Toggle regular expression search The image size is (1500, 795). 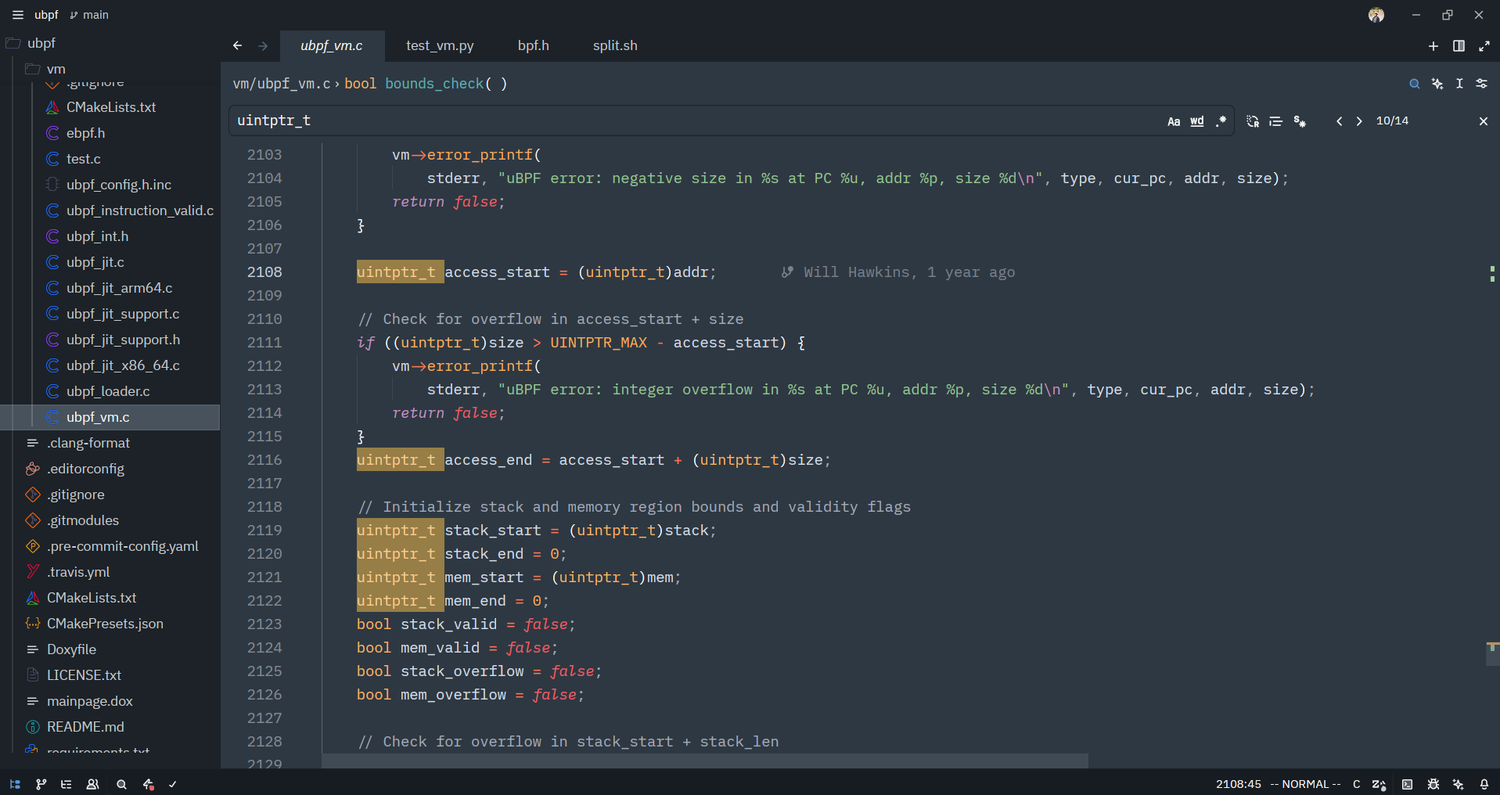pyautogui.click(x=1221, y=121)
